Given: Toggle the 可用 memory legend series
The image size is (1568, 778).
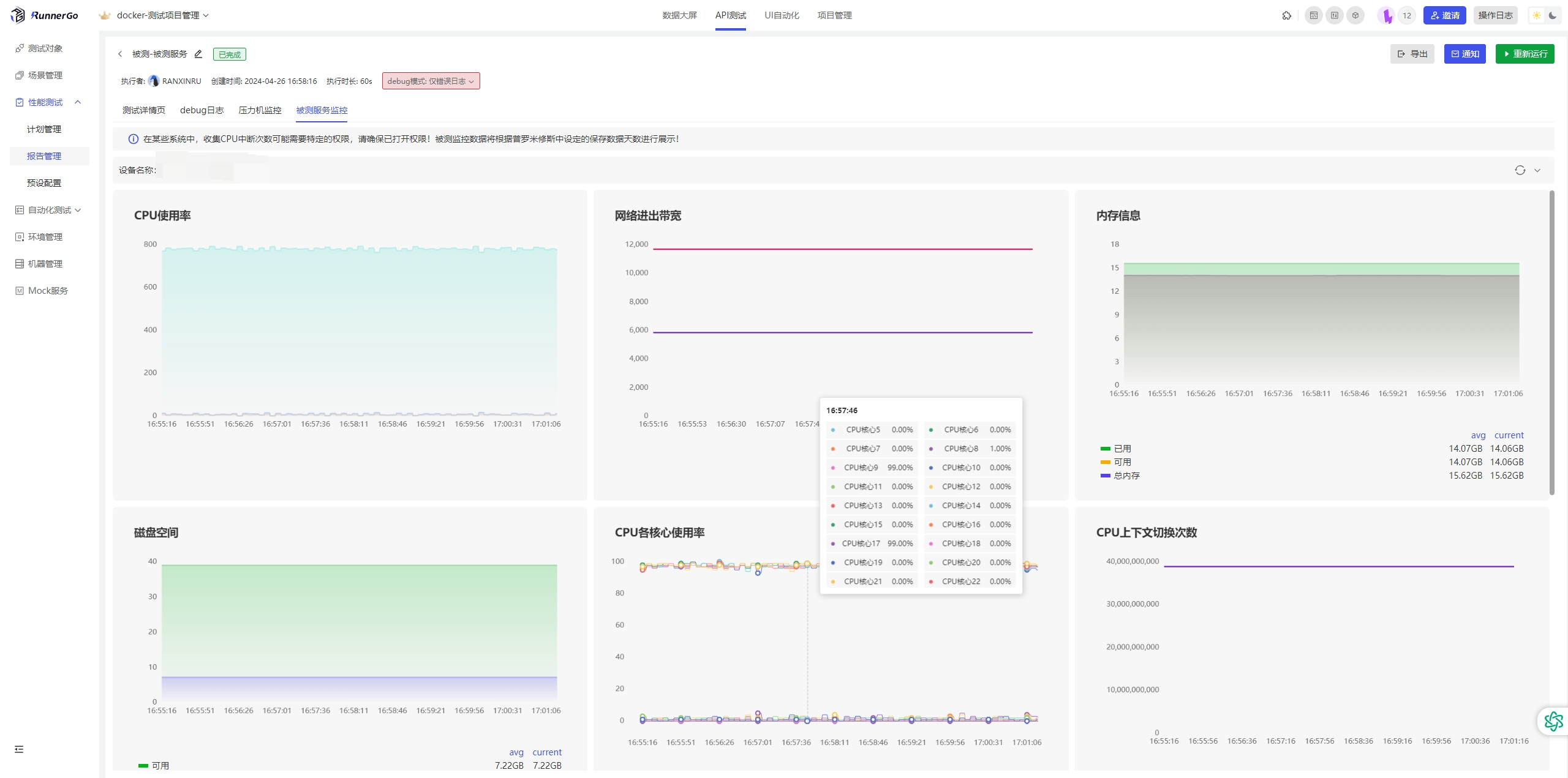Looking at the screenshot, I should tap(1115, 462).
